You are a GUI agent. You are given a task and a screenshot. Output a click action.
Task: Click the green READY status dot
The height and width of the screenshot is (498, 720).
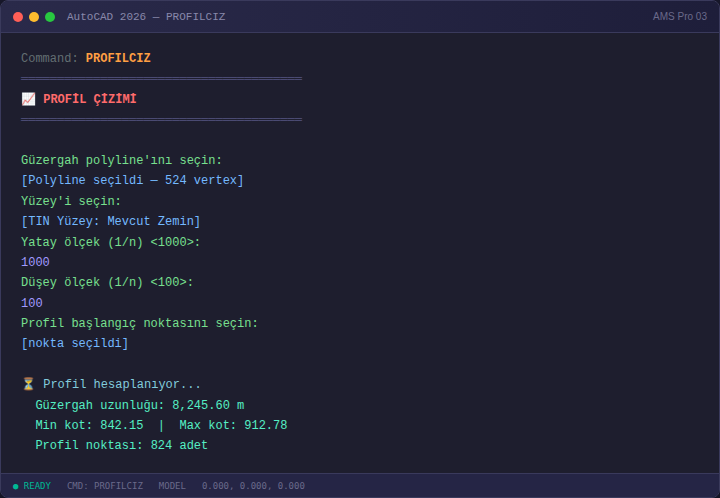pyautogui.click(x=16, y=486)
